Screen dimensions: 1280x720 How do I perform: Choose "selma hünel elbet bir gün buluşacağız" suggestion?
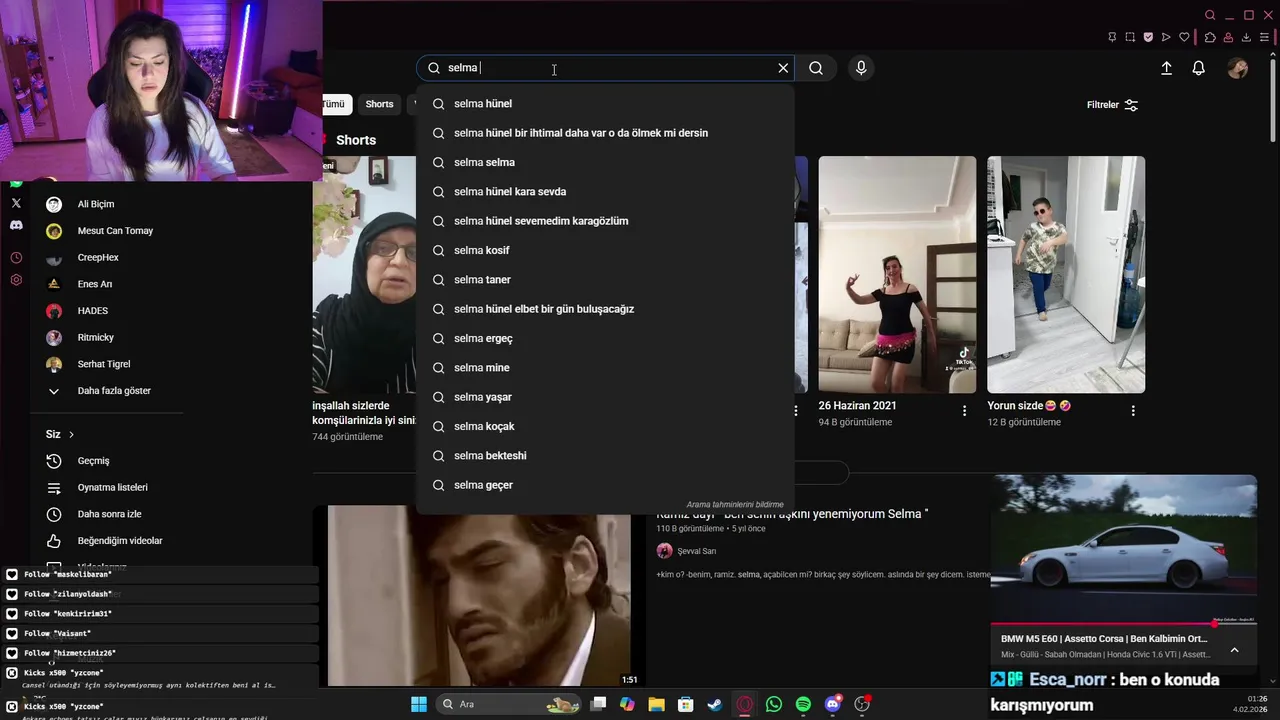coord(605,309)
